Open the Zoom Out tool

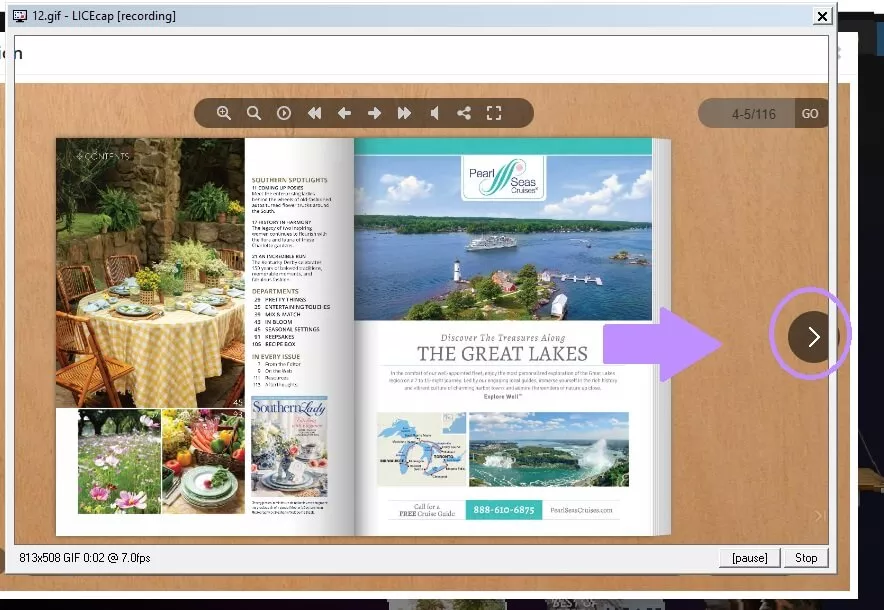coord(254,113)
